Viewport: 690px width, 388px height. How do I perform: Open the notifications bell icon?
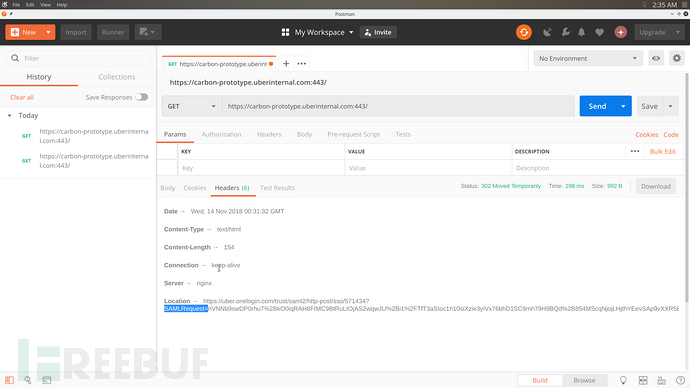(x=581, y=32)
